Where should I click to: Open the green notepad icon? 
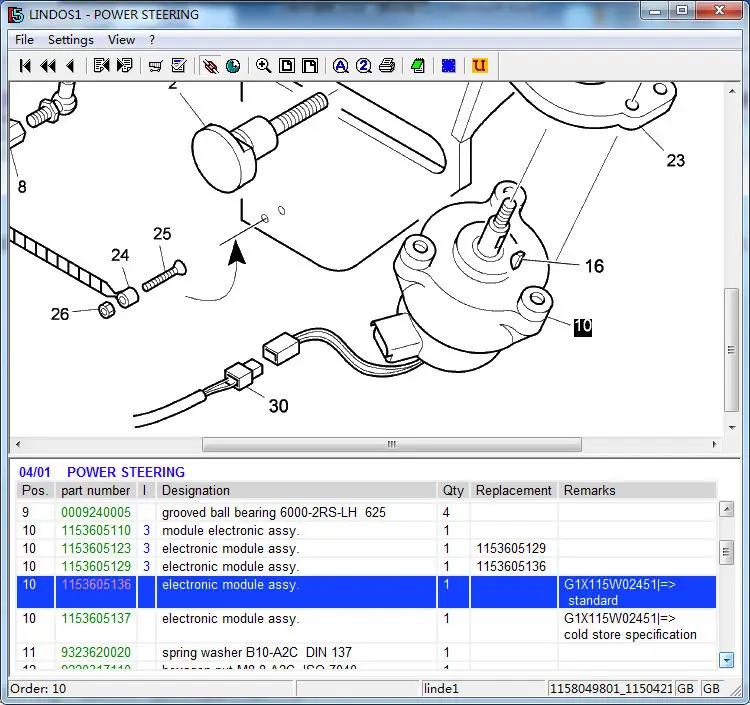pyautogui.click(x=418, y=66)
